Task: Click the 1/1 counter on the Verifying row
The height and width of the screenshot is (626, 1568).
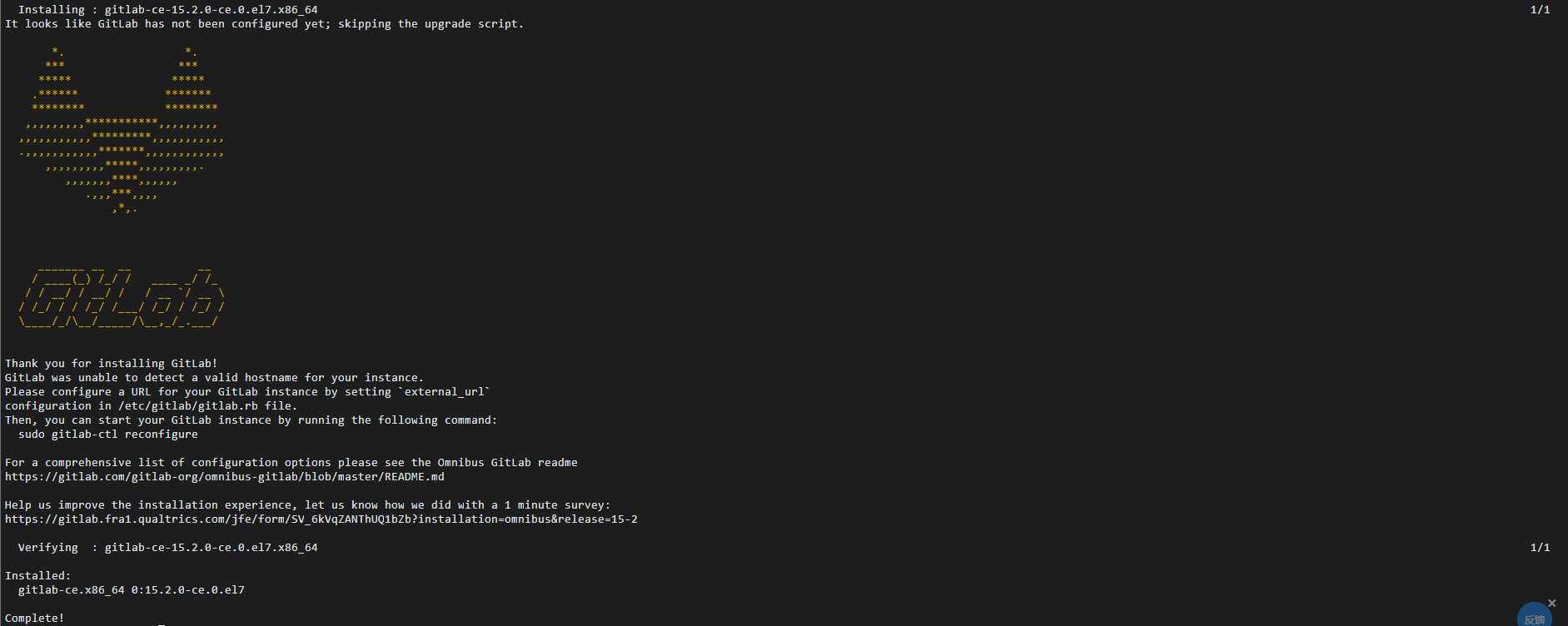Action: tap(1541, 548)
